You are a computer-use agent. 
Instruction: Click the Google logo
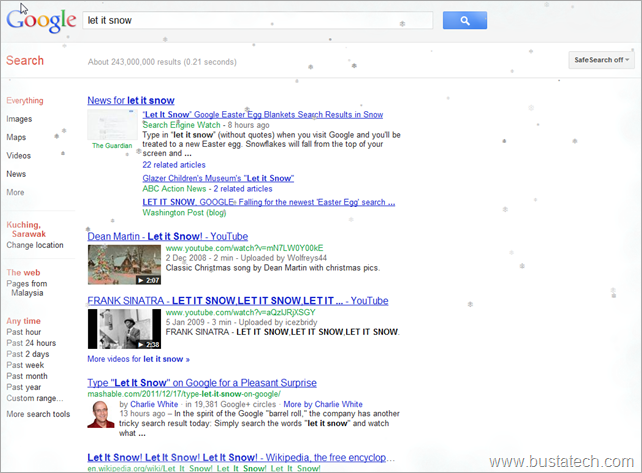41,20
